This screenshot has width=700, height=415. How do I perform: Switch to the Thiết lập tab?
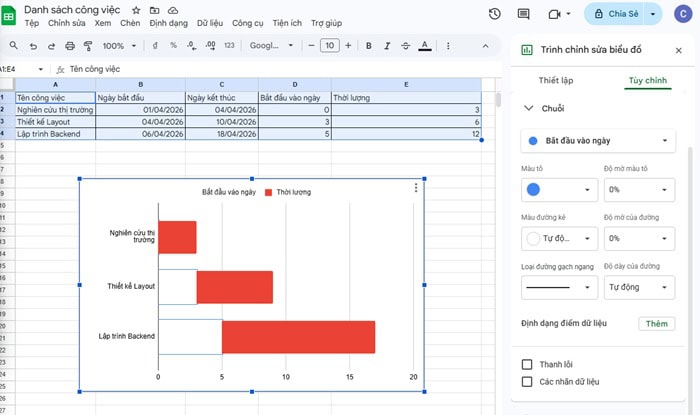(x=555, y=79)
